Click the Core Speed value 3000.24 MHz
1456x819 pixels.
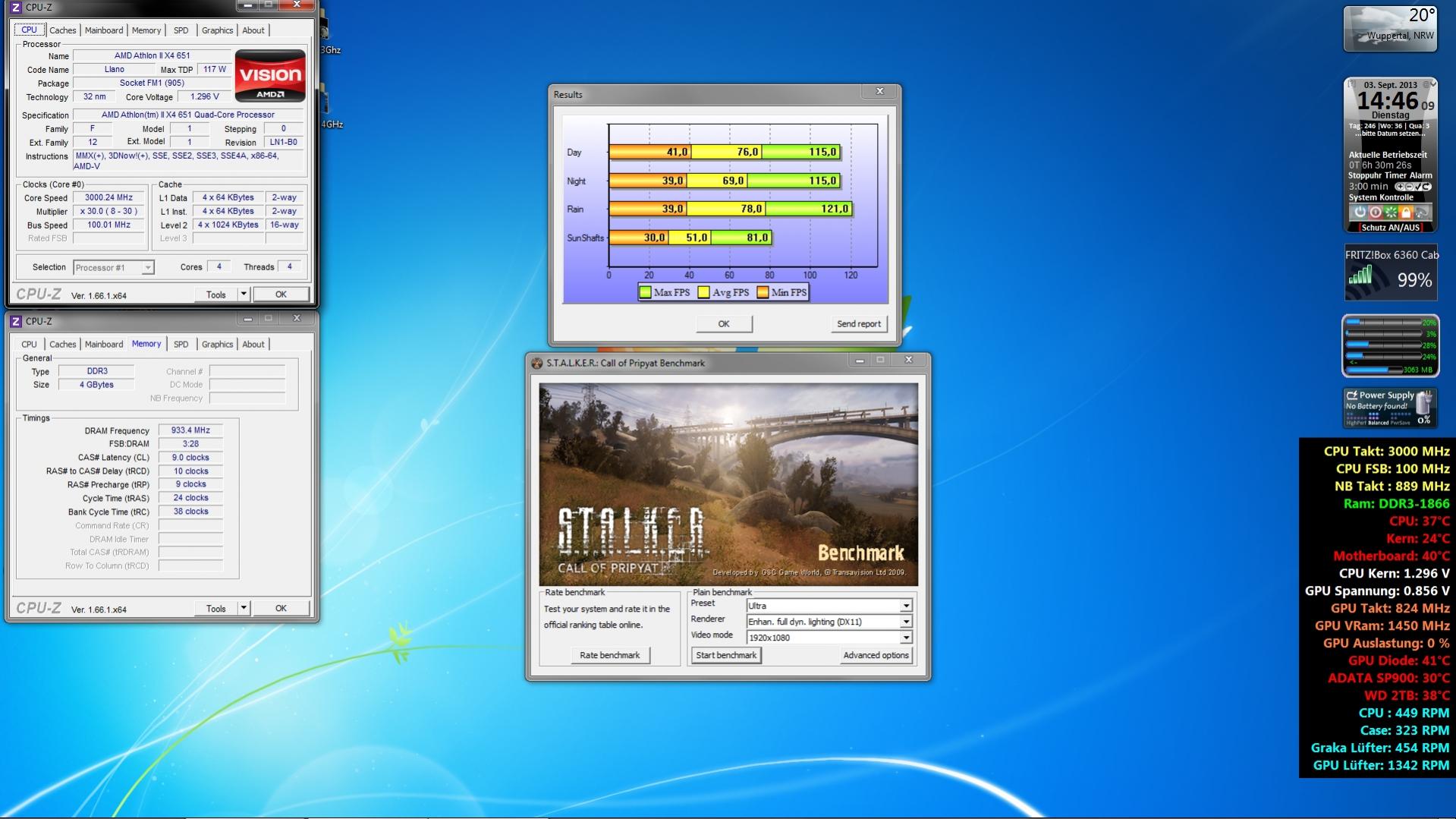[108, 197]
